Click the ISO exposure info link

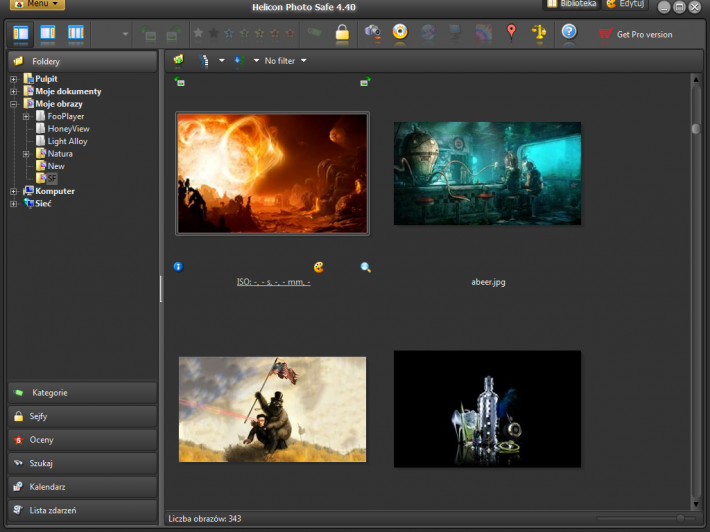tap(273, 282)
